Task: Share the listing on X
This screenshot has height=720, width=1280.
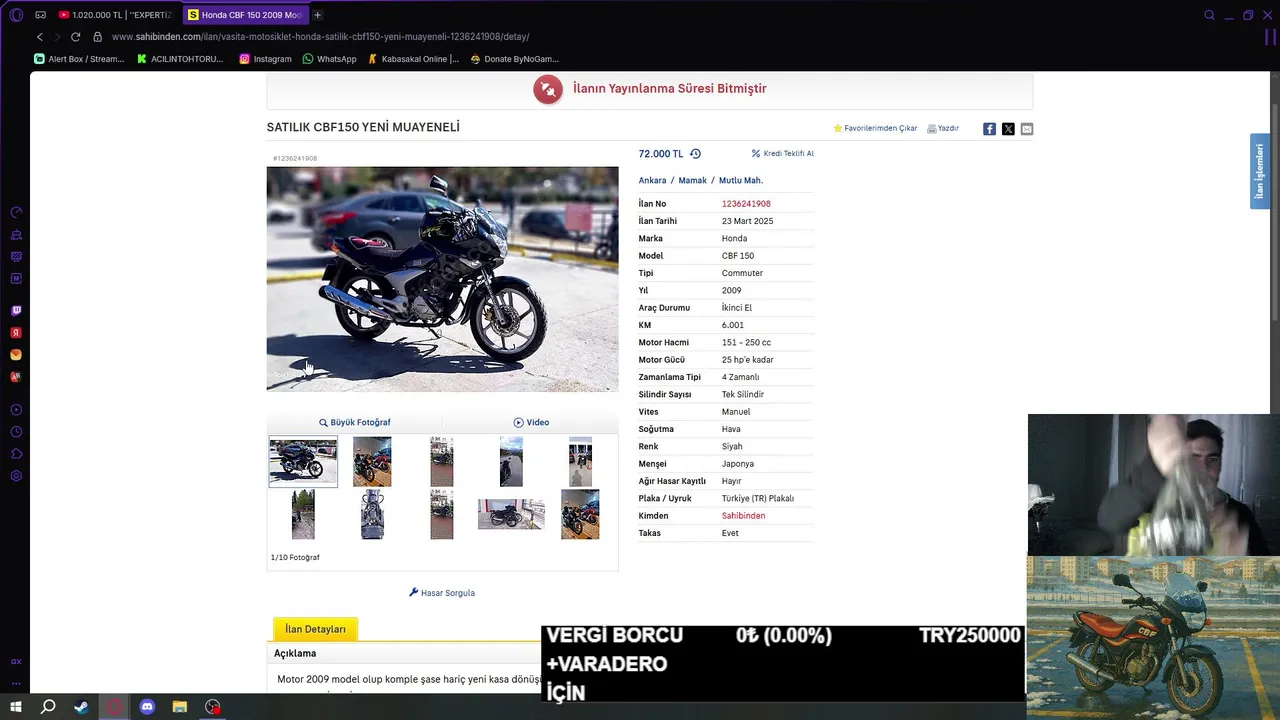Action: (x=1008, y=129)
